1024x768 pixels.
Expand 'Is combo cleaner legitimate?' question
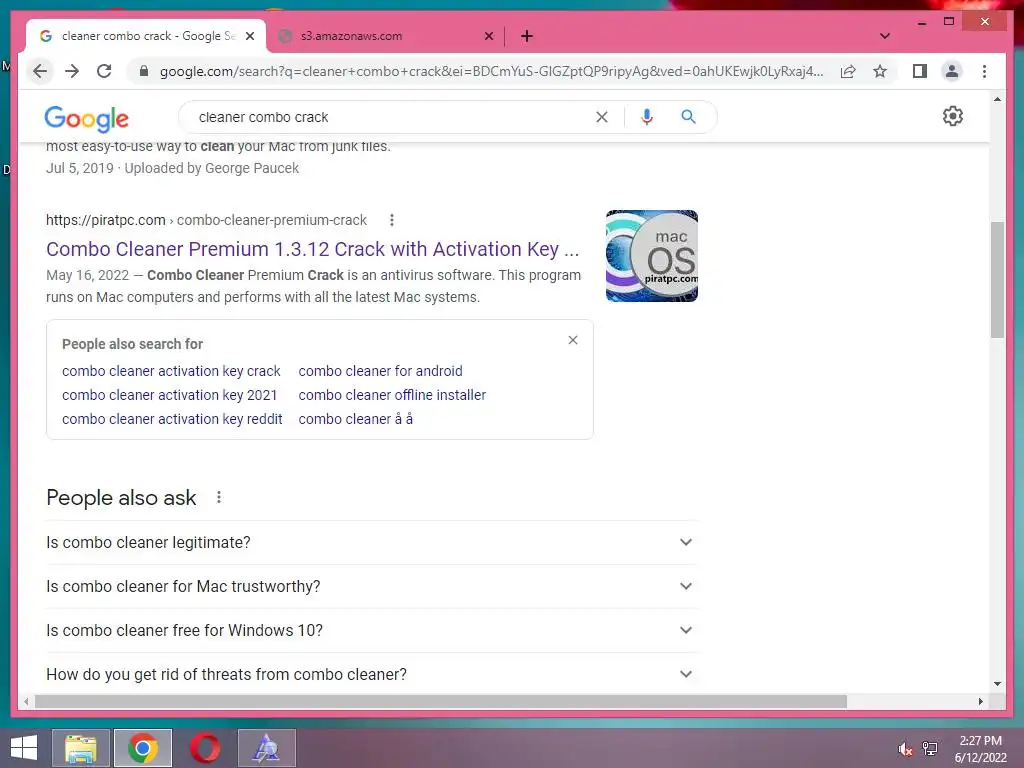click(372, 543)
